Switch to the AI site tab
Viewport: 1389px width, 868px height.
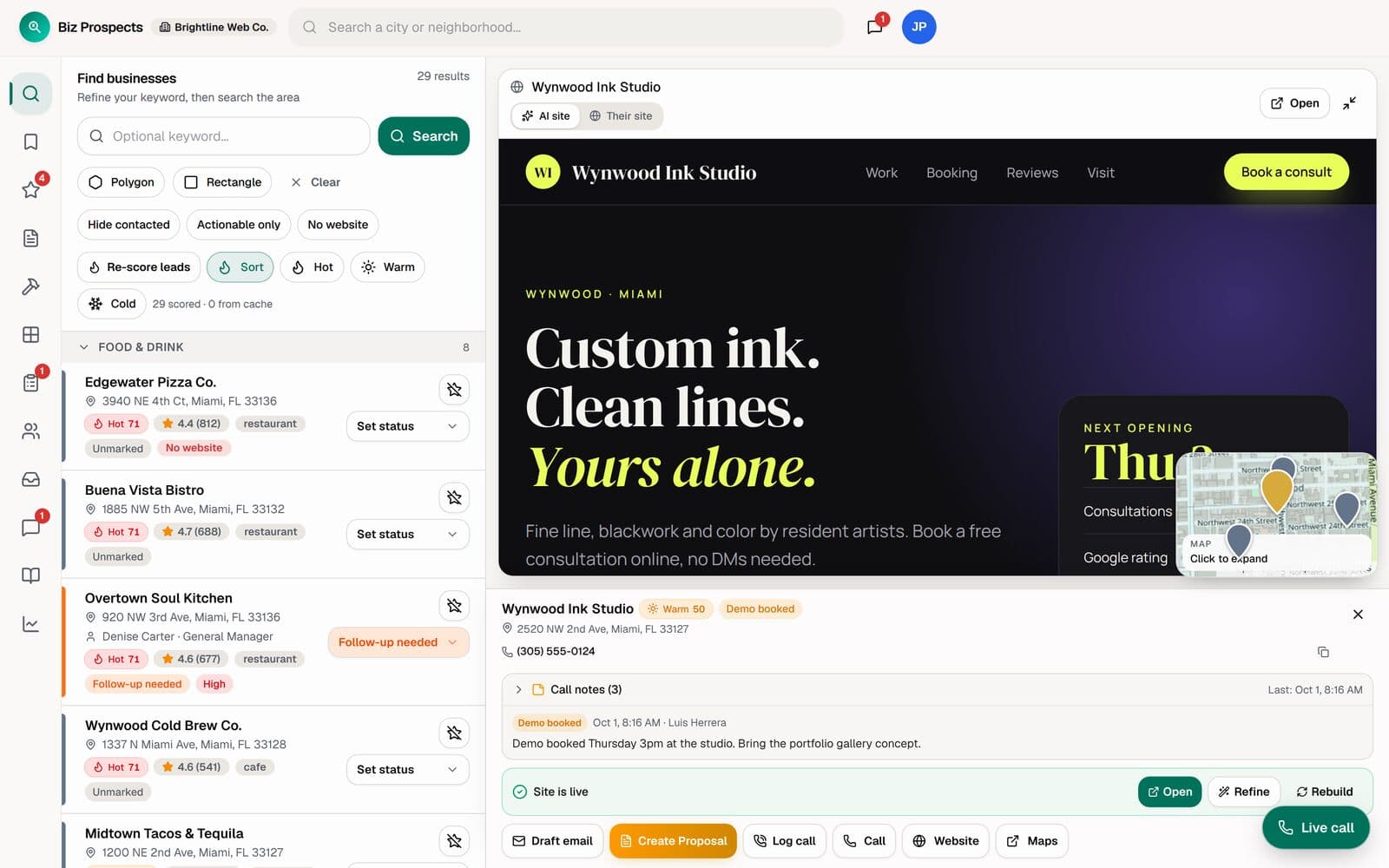546,116
